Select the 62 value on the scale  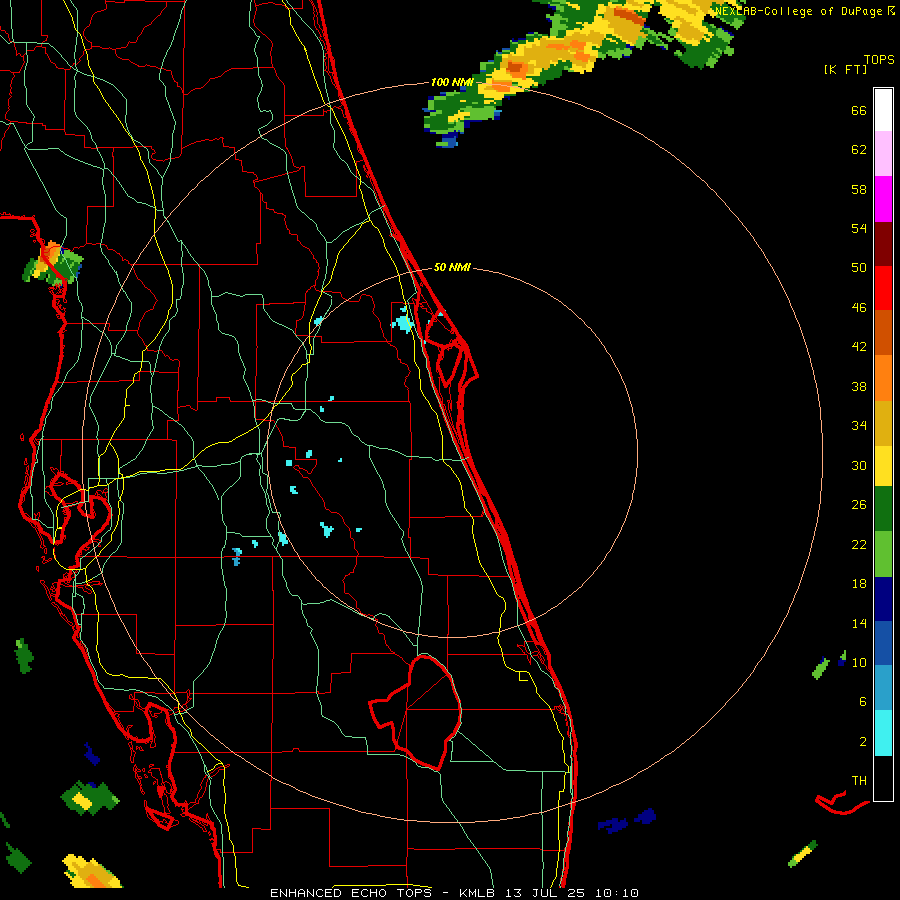coord(859,150)
